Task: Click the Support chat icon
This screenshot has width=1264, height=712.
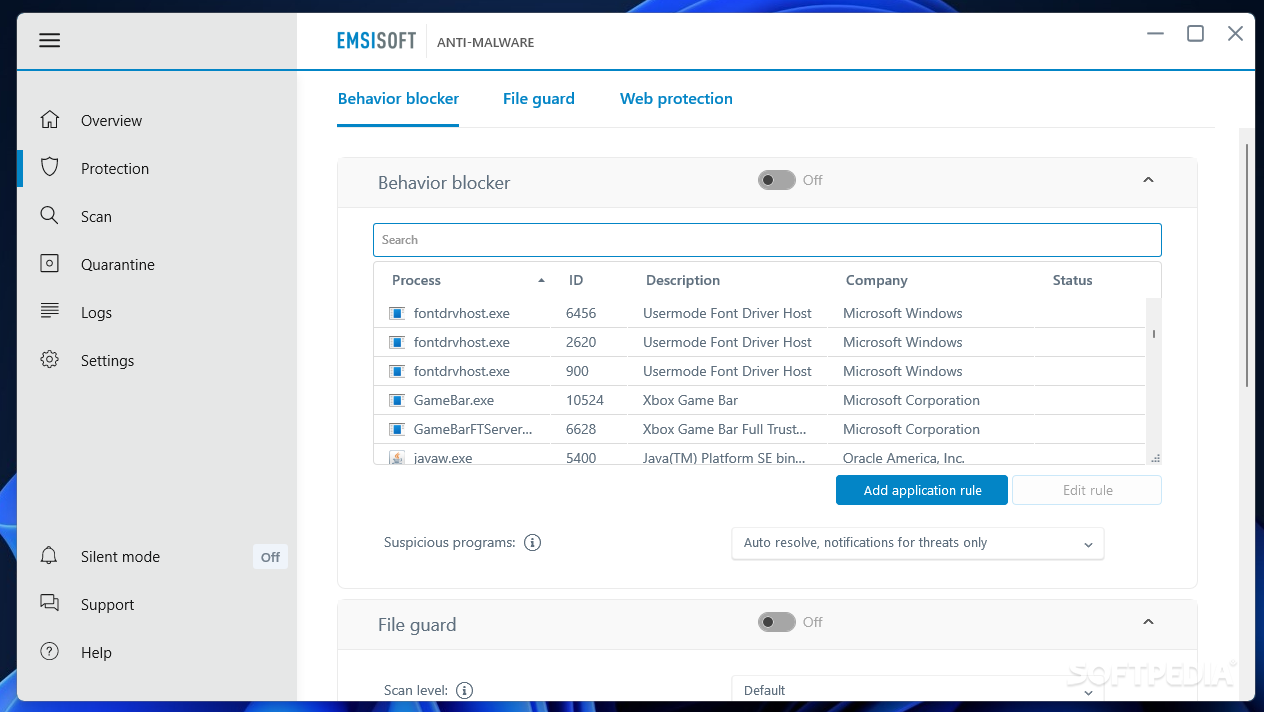Action: coord(50,603)
